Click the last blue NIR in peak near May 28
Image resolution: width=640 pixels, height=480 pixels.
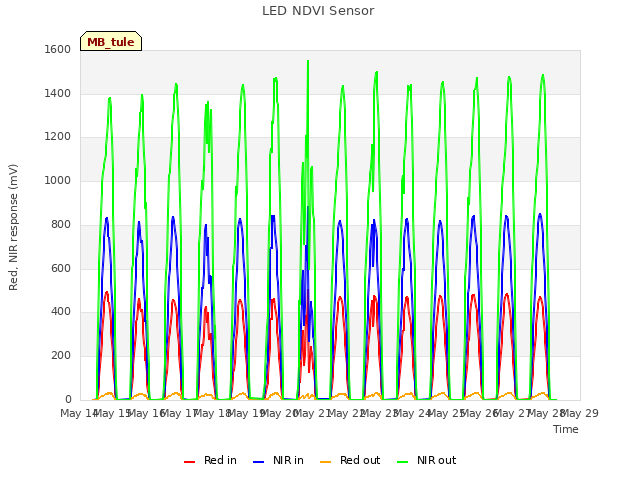(540, 214)
